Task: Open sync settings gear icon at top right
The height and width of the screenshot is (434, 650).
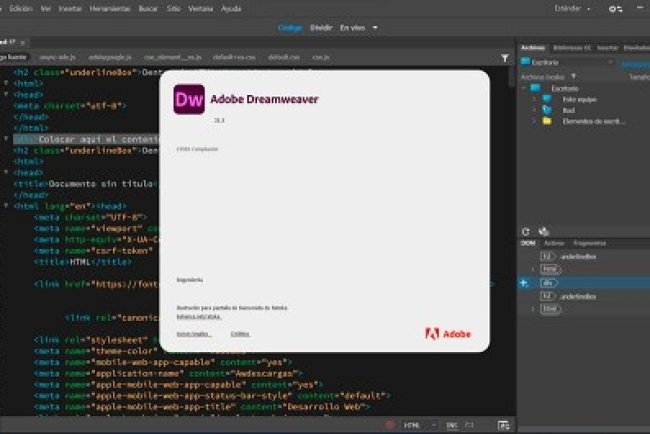Action: tap(615, 9)
